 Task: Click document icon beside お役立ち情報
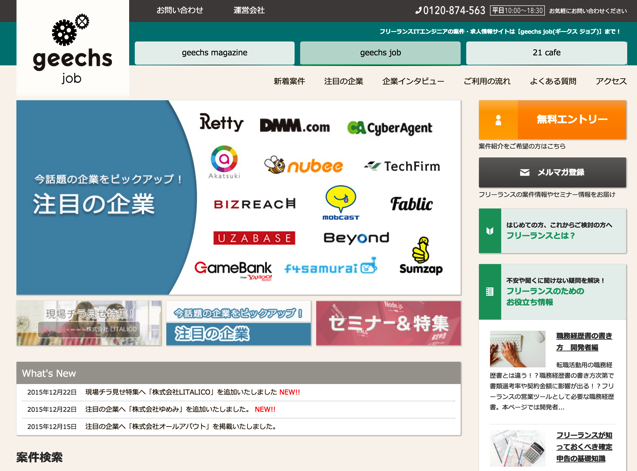click(490, 291)
